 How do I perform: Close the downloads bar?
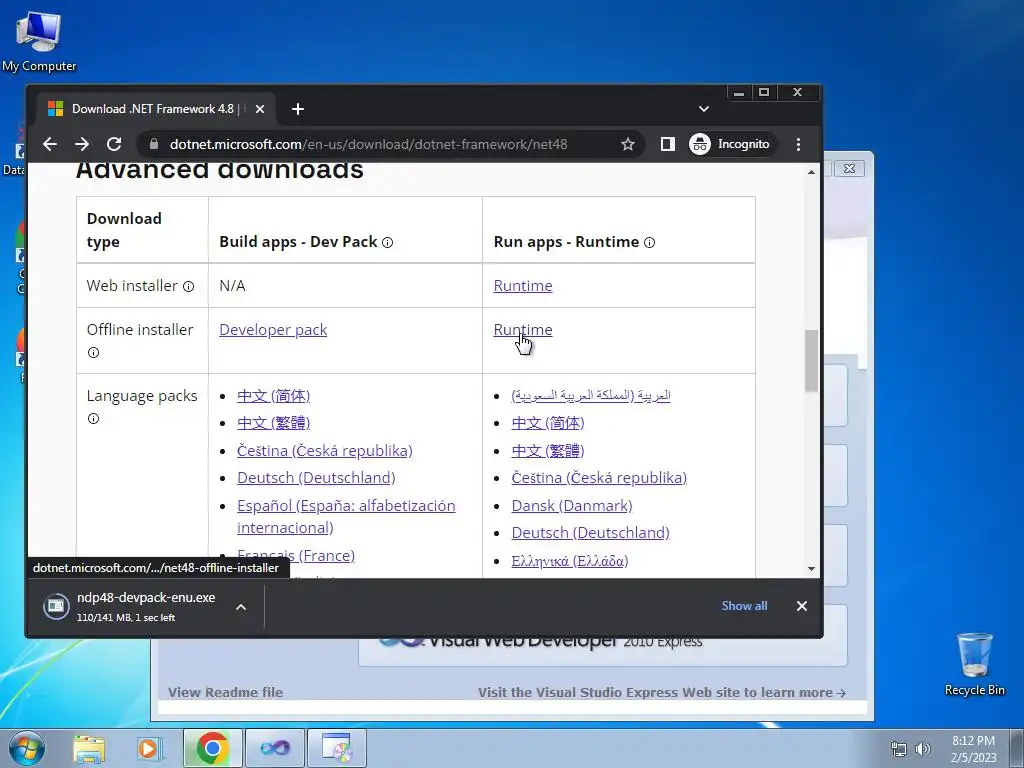coord(801,606)
